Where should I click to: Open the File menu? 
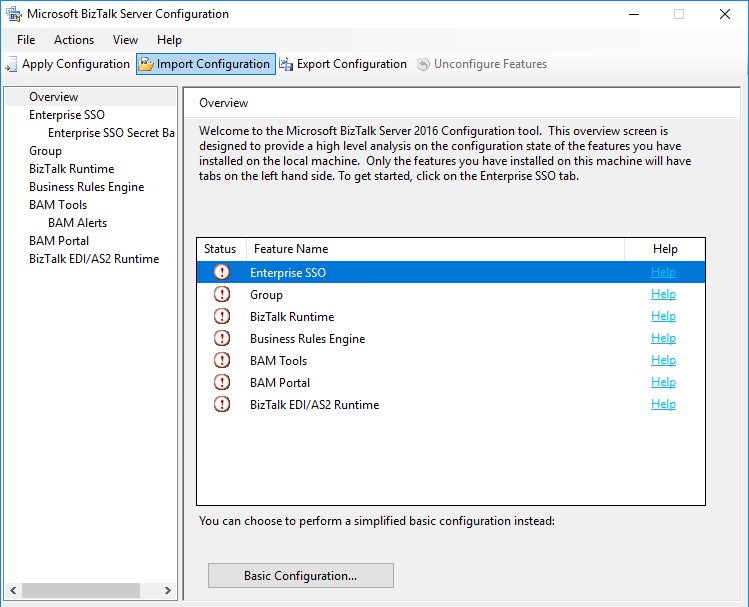(26, 40)
